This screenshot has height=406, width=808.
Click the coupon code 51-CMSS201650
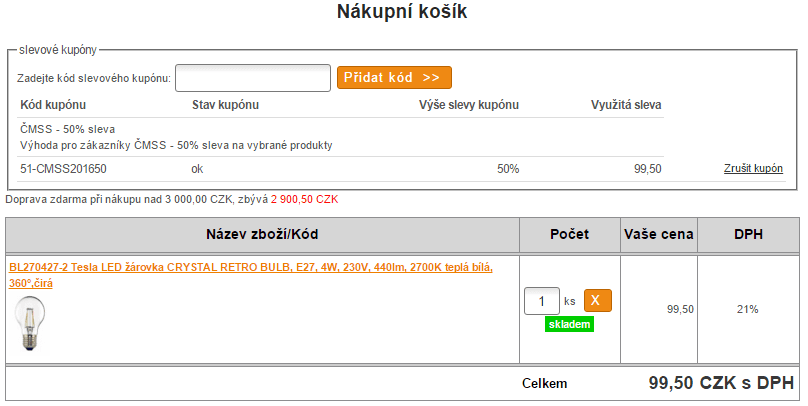(x=63, y=169)
